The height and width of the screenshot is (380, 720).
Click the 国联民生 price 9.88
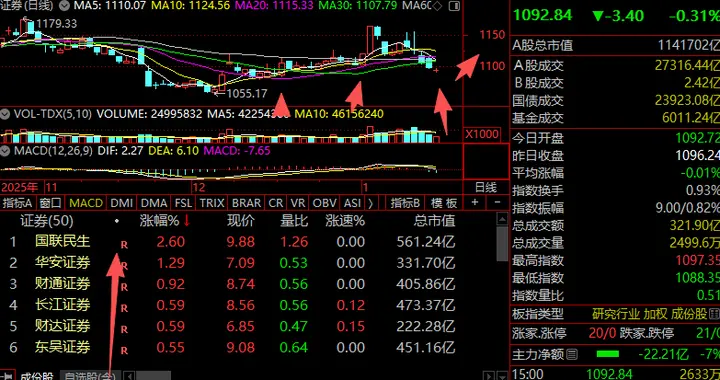[x=240, y=241]
